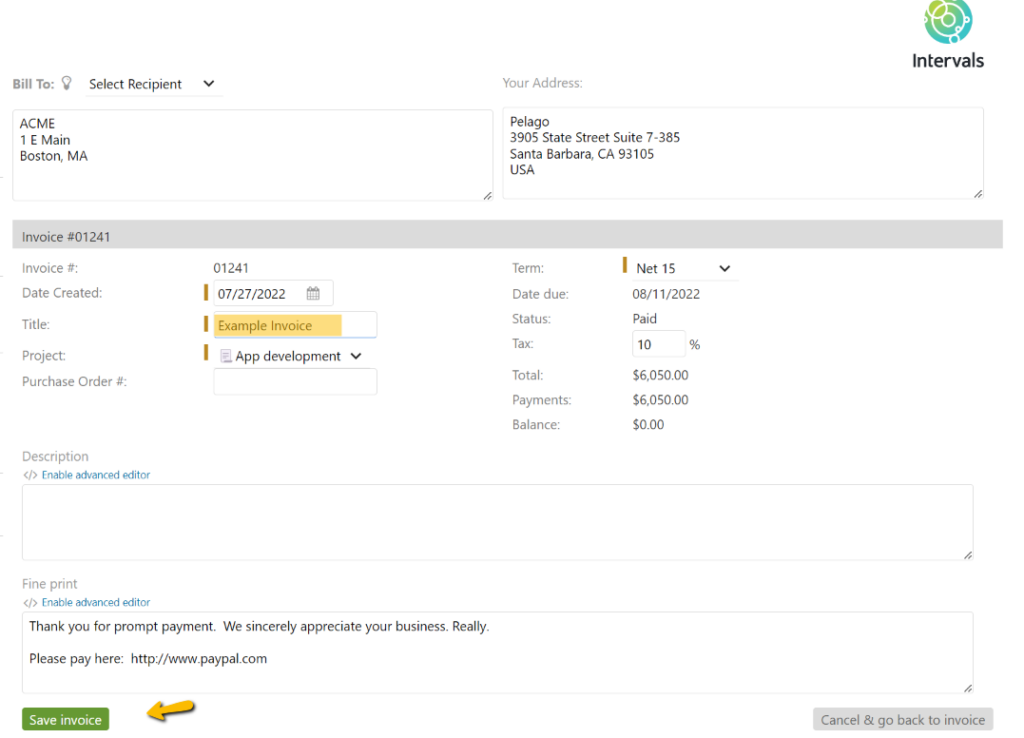Screen dimensions: 1024x738
Task: Click inside the Tax percentage field
Action: pyautogui.click(x=658, y=343)
